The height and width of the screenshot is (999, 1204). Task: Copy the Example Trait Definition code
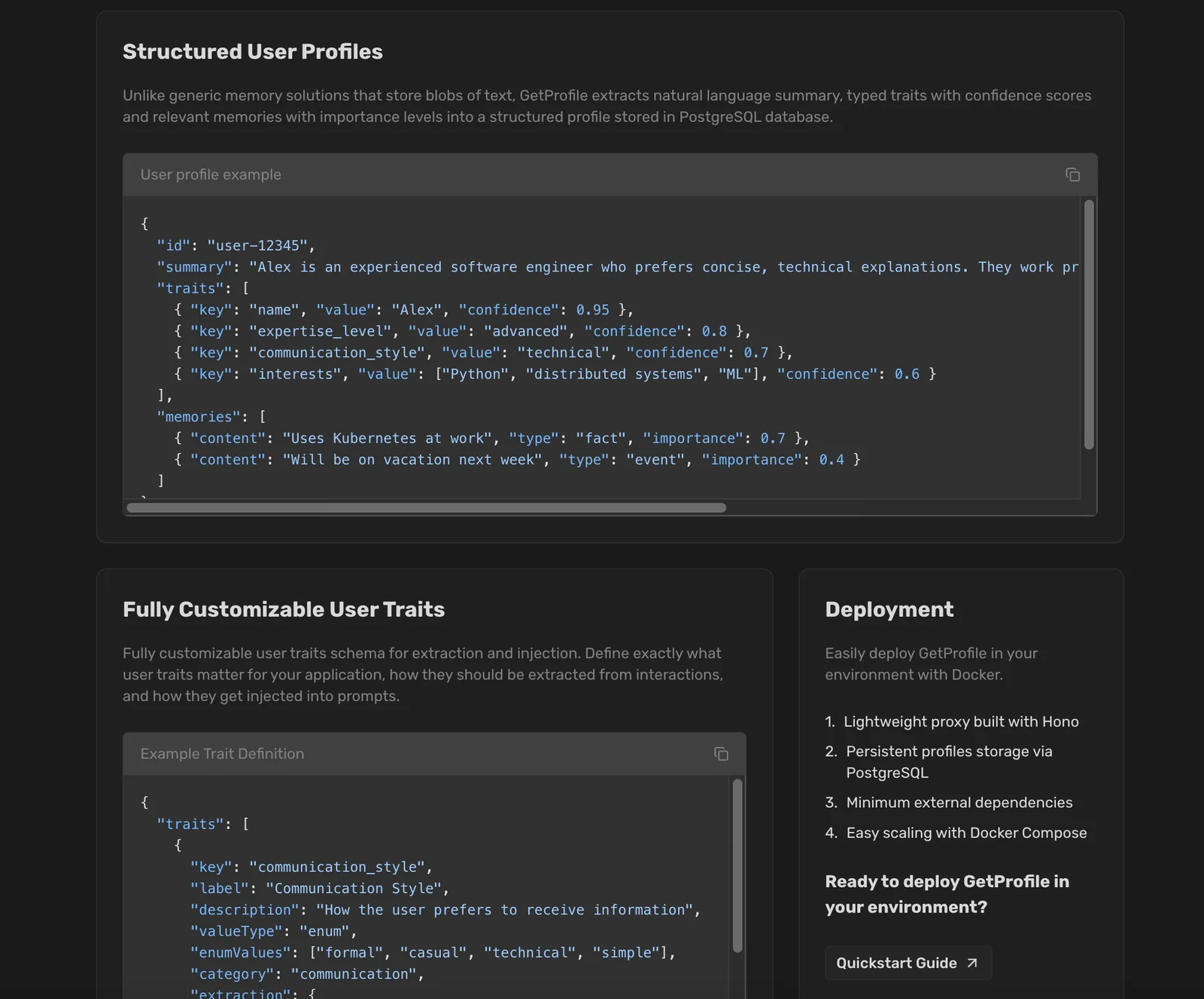[721, 754]
